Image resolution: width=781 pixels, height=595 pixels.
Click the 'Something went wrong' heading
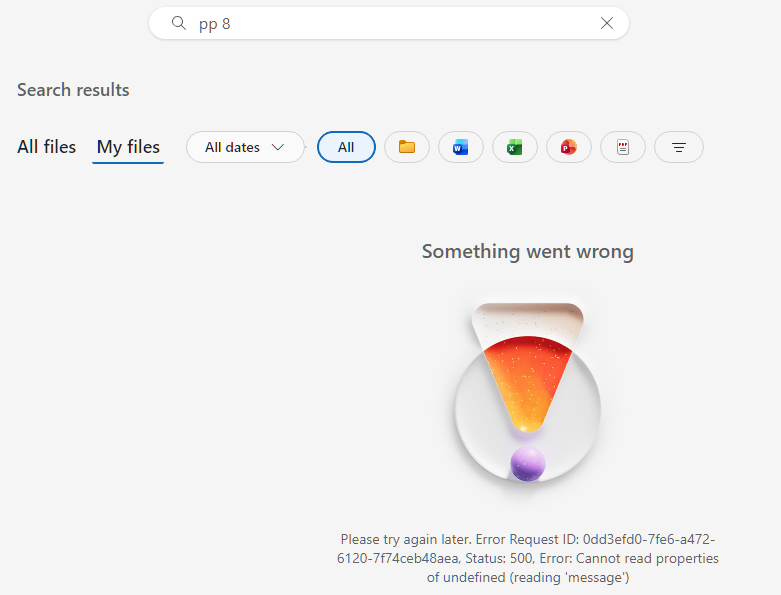point(527,251)
